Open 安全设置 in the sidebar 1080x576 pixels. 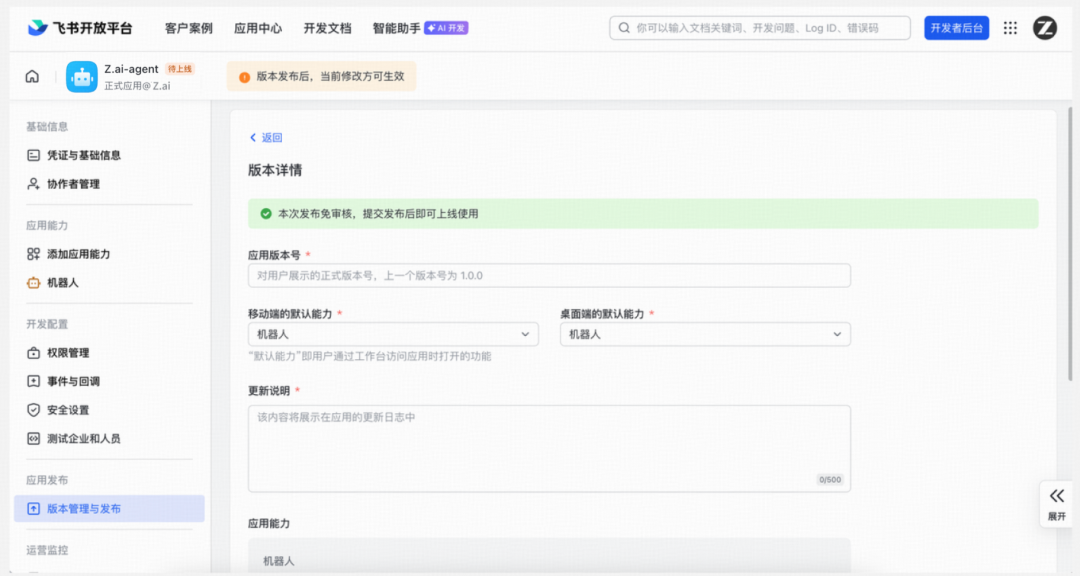(x=68, y=410)
